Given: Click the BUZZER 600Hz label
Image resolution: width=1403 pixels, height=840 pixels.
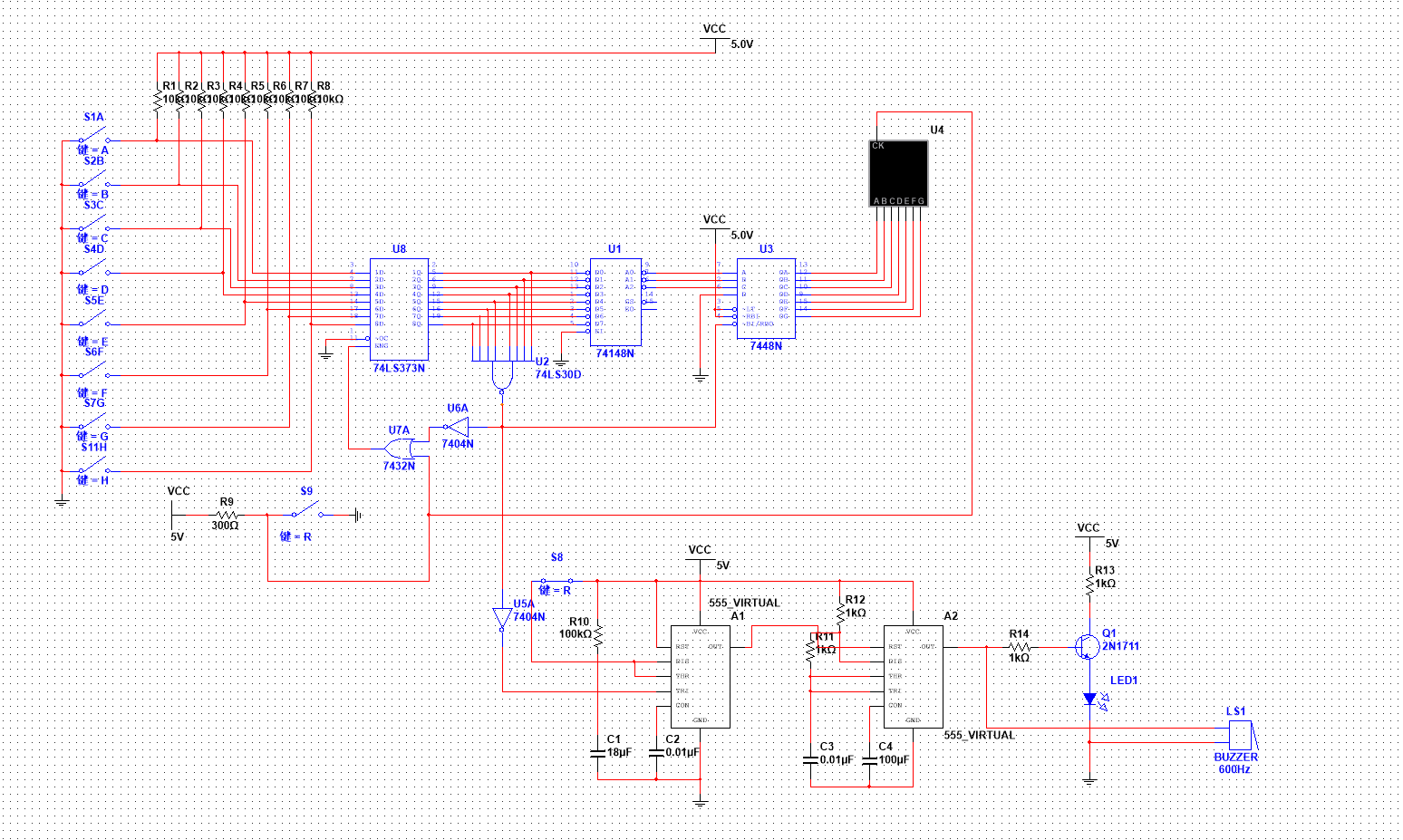Looking at the screenshot, I should [1236, 763].
